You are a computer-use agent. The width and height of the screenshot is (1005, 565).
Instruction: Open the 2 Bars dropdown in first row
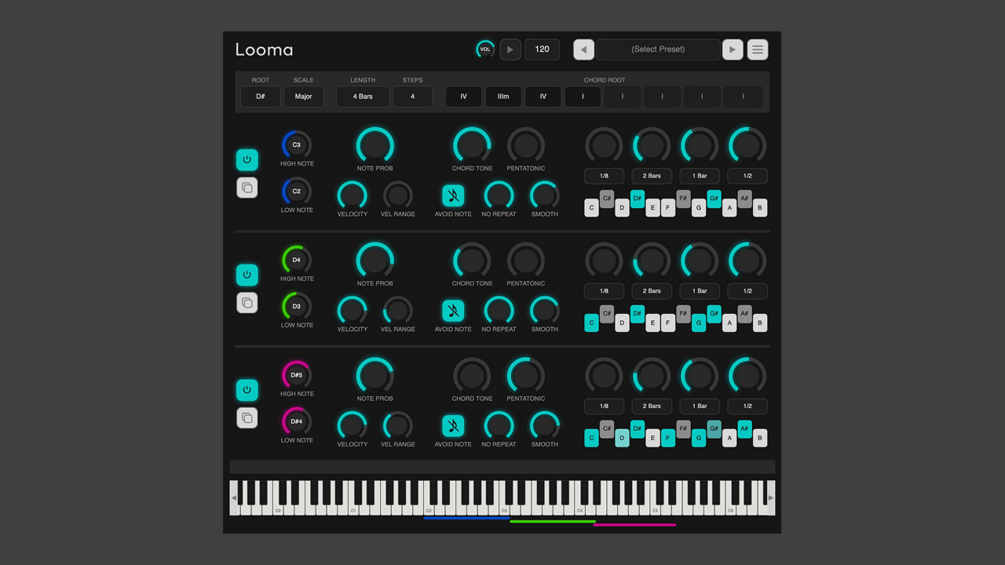tap(652, 176)
